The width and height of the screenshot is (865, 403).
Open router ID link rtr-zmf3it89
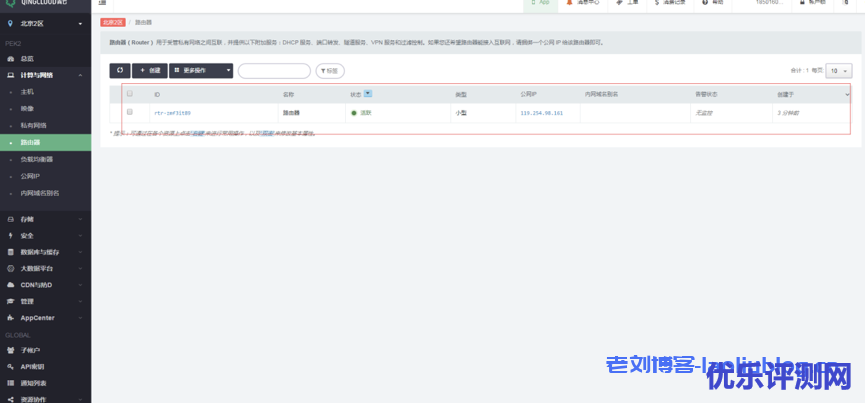tap(172, 113)
